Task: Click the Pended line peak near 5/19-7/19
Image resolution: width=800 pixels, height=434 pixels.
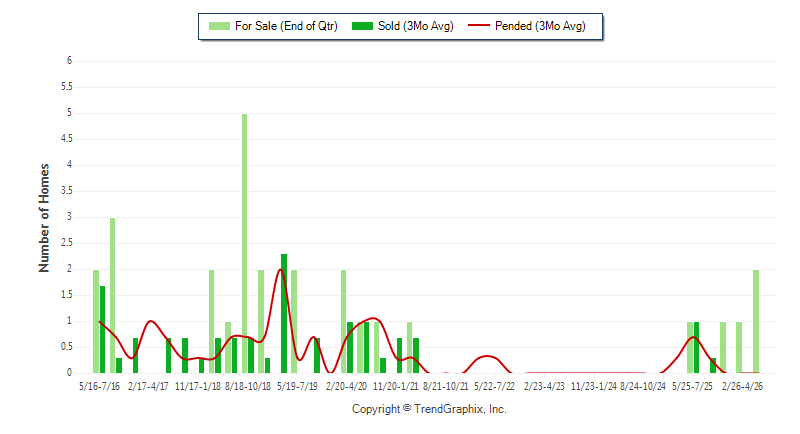Action: click(280, 270)
